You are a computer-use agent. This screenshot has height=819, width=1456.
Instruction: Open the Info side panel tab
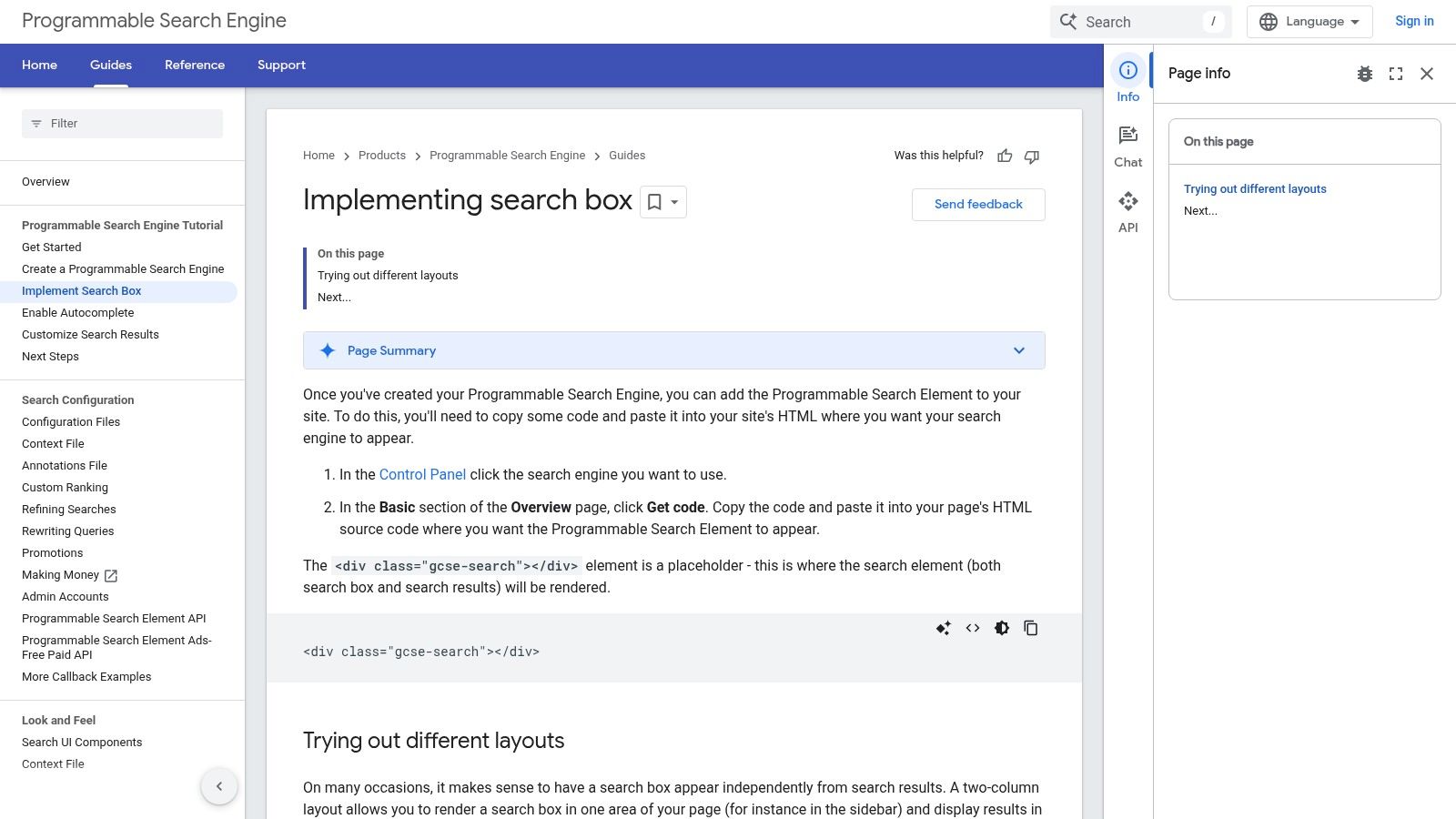(1128, 82)
